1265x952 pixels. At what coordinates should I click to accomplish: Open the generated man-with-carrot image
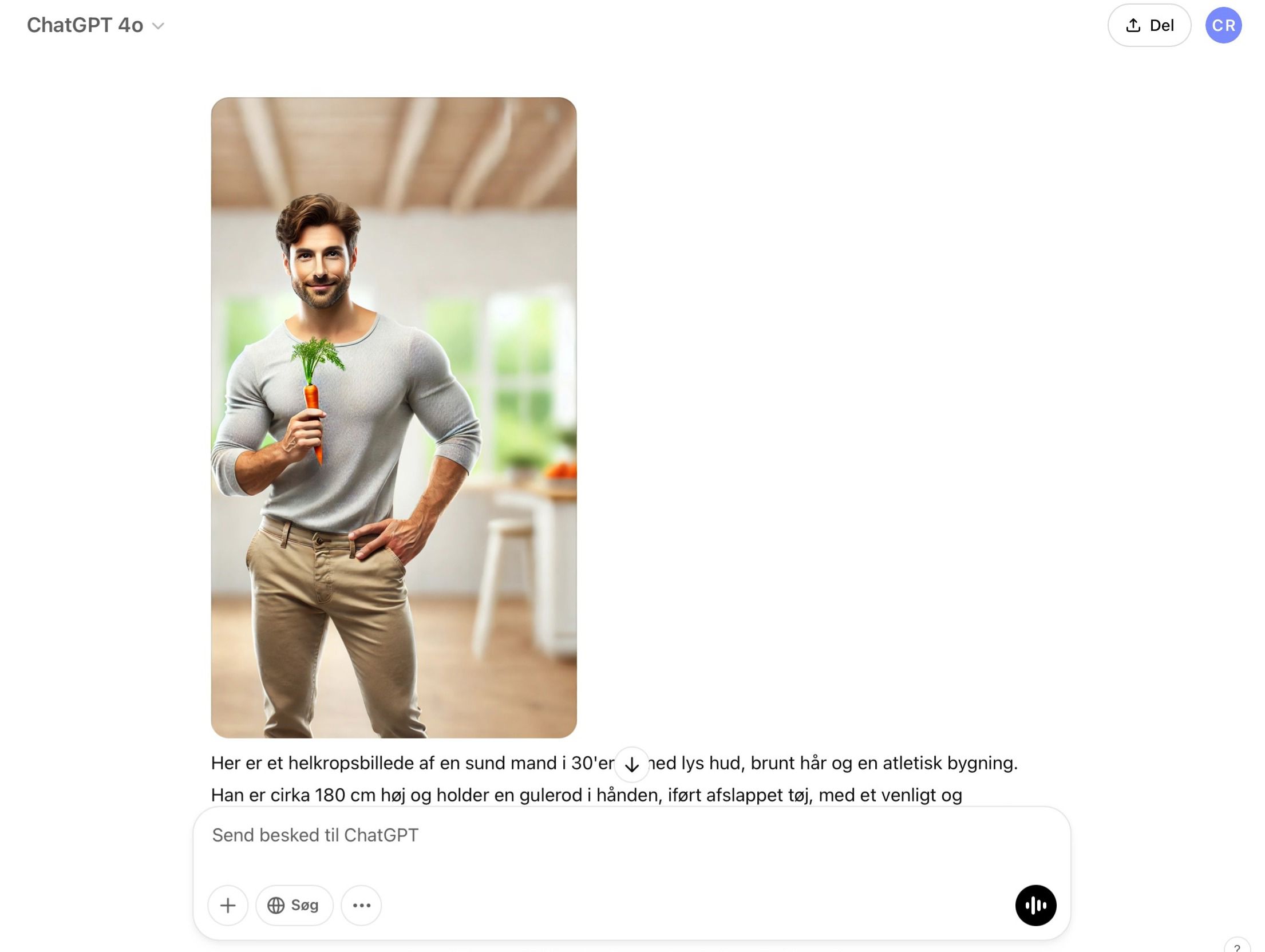(x=394, y=417)
